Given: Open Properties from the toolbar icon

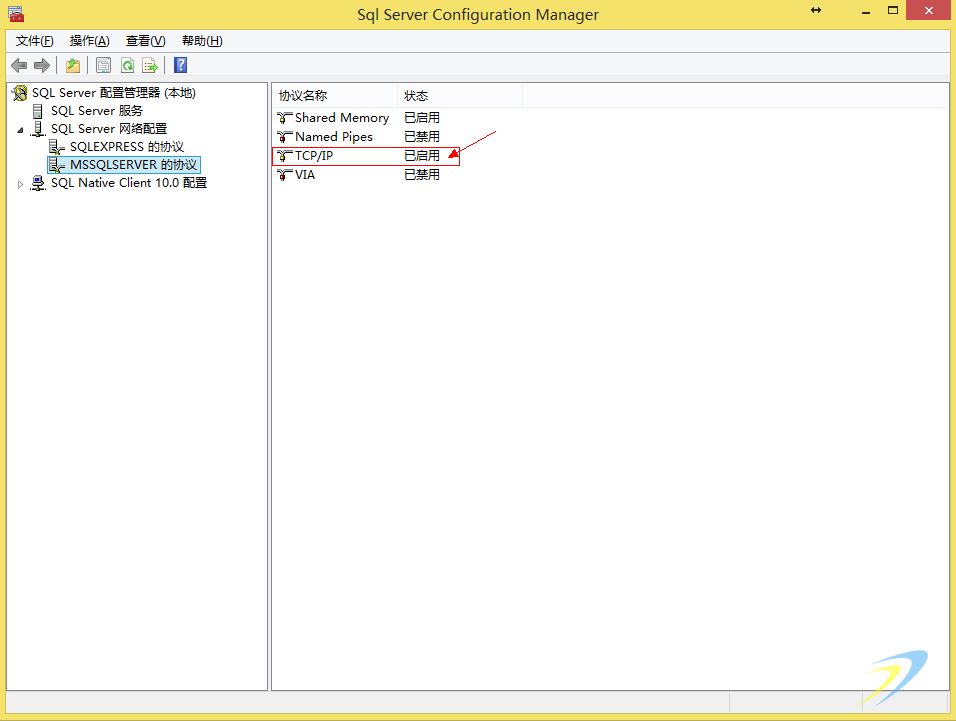Looking at the screenshot, I should (103, 66).
